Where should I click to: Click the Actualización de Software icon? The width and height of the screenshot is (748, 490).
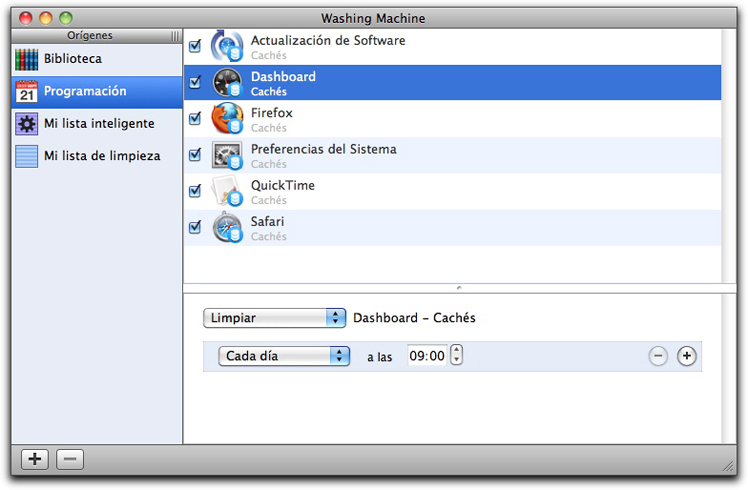[228, 46]
